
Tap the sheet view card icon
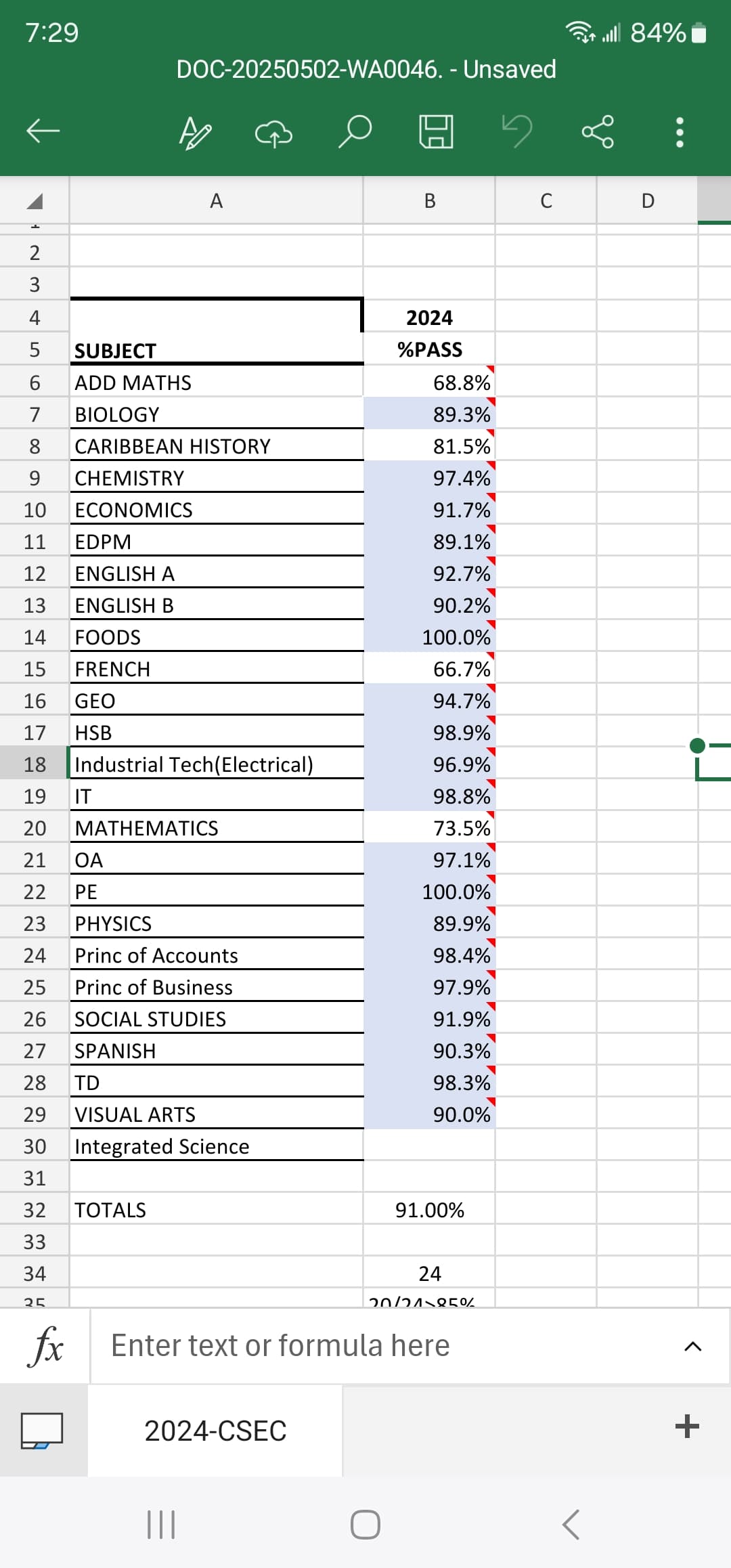coord(42,1430)
